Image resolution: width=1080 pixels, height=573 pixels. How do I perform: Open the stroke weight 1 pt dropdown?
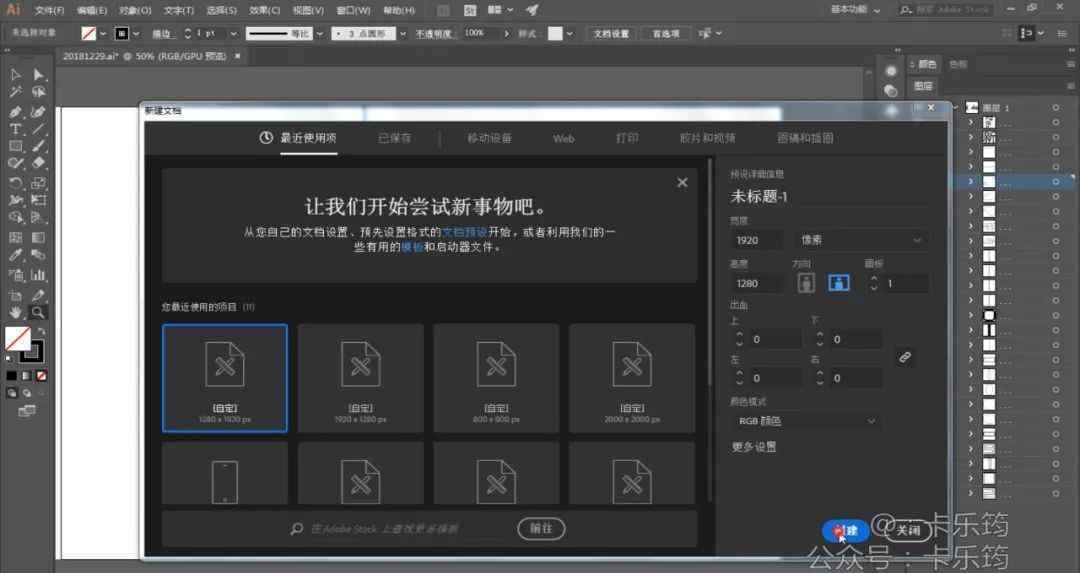[233, 33]
